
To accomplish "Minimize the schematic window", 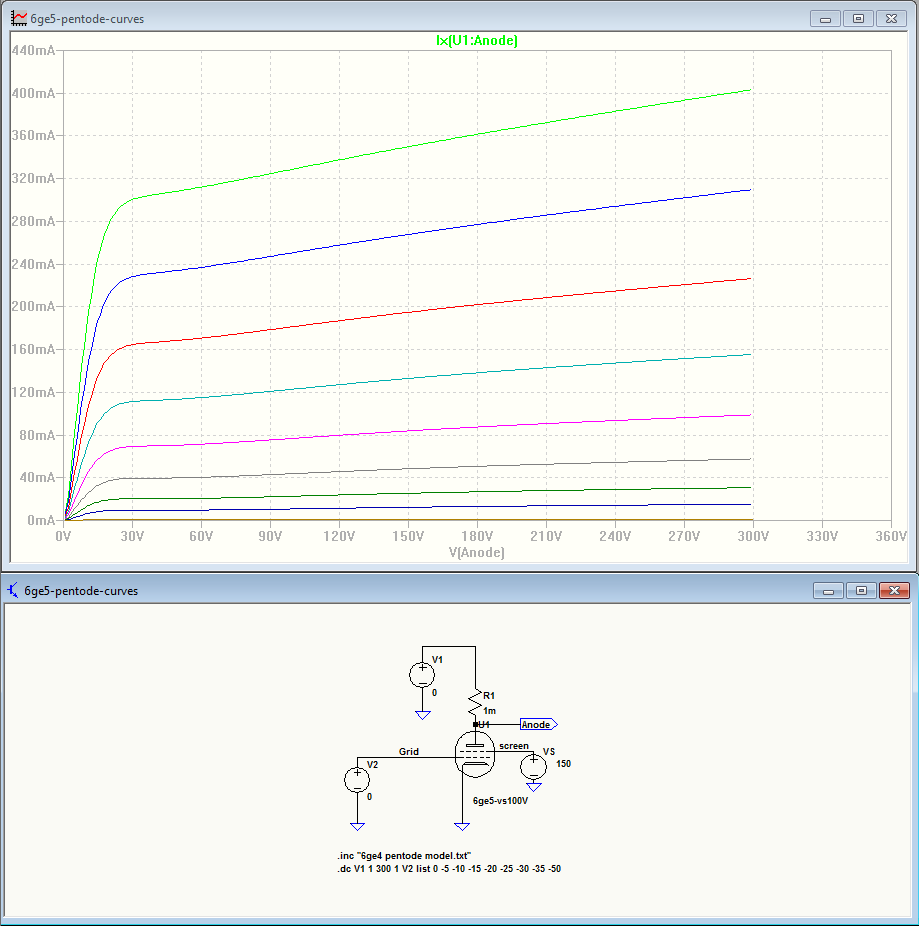I will point(828,591).
